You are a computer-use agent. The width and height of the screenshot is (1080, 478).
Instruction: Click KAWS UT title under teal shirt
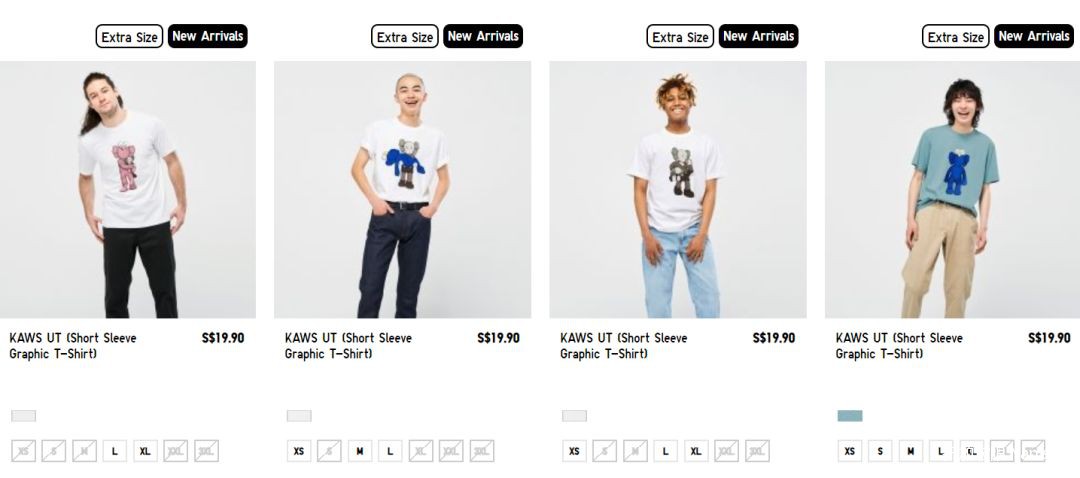pos(899,346)
